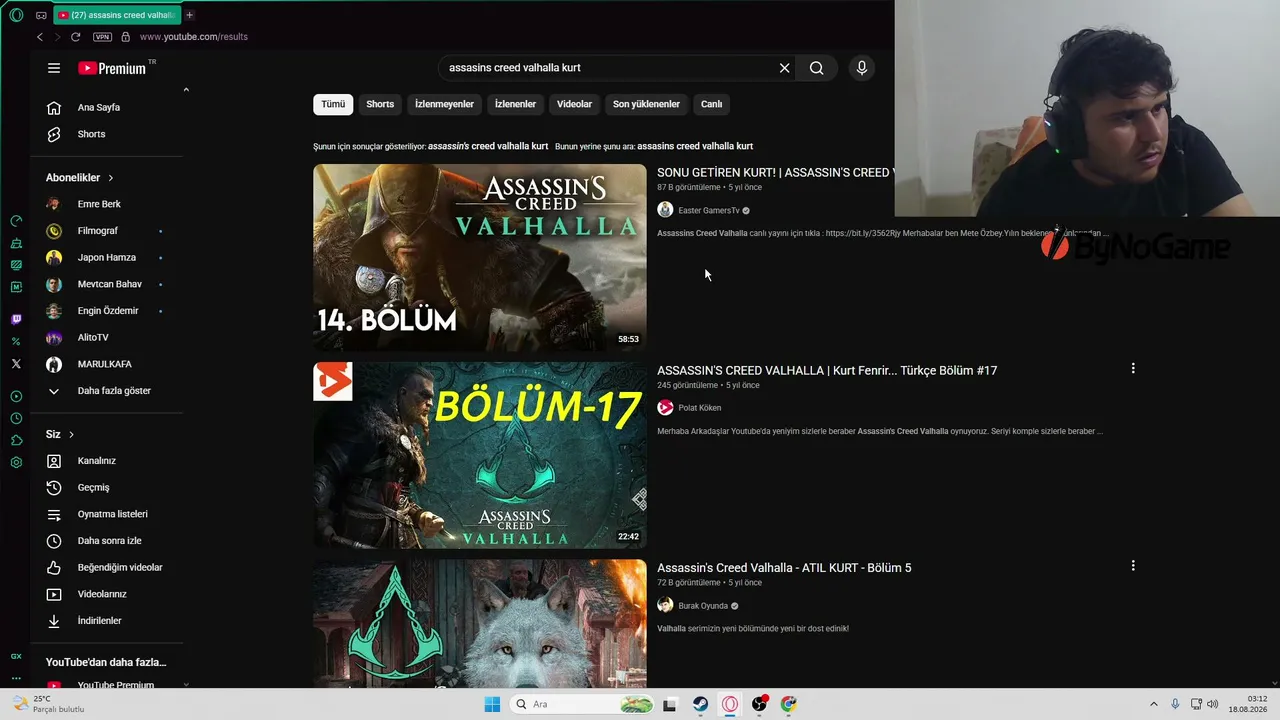Select the İzlenmeyenler filter chip
Image resolution: width=1280 pixels, height=720 pixels.
click(444, 104)
